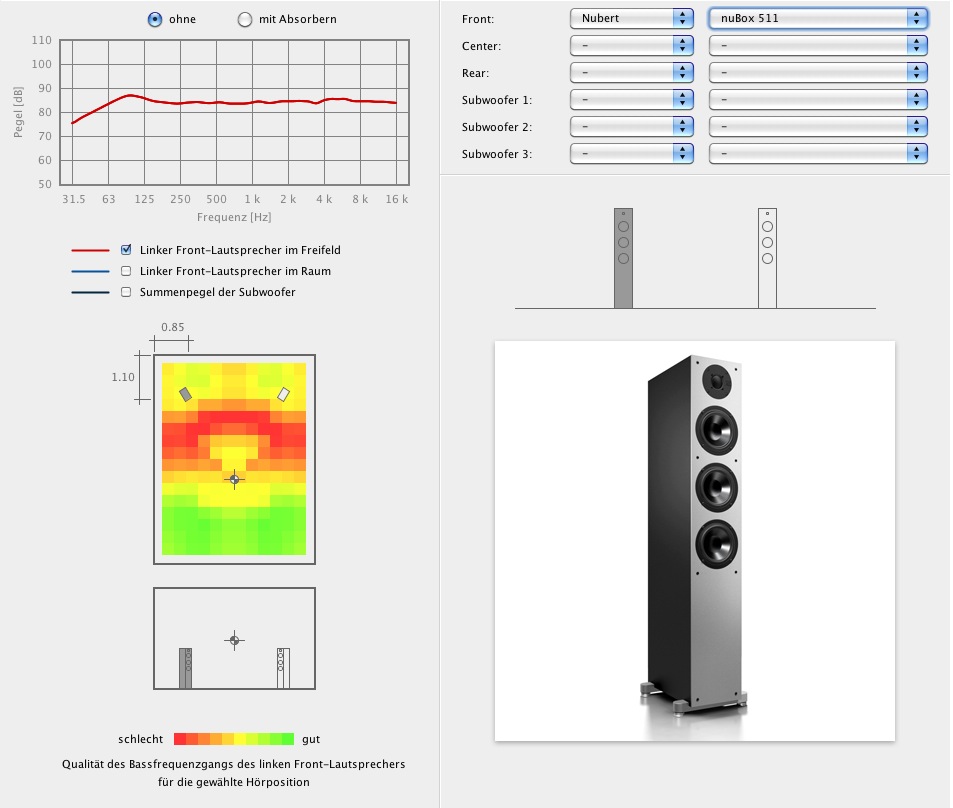Click the listening position crosshair in floor plan
953x808 pixels.
tap(234, 479)
